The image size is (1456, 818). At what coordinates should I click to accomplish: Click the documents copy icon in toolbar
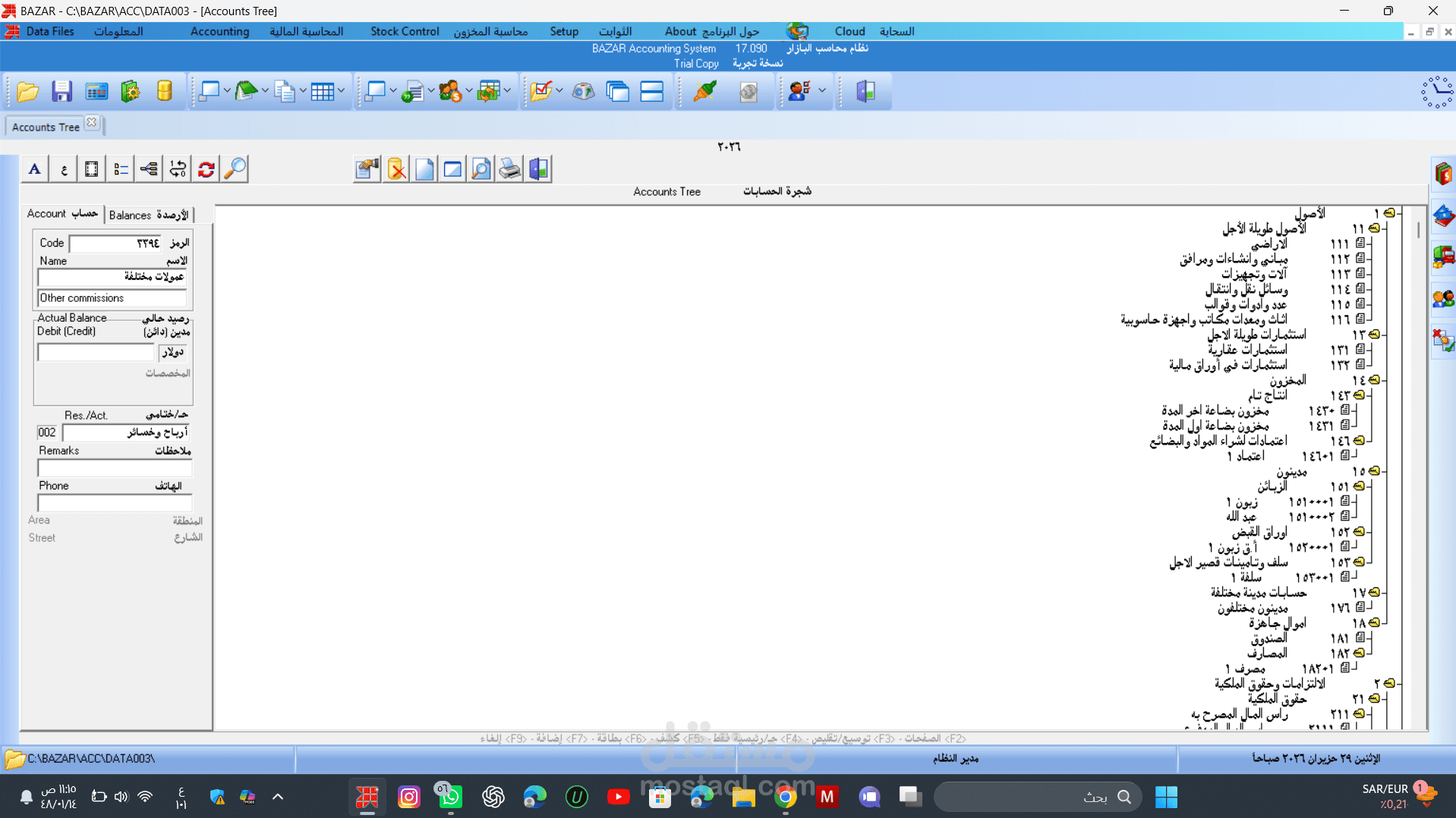pyautogui.click(x=285, y=92)
